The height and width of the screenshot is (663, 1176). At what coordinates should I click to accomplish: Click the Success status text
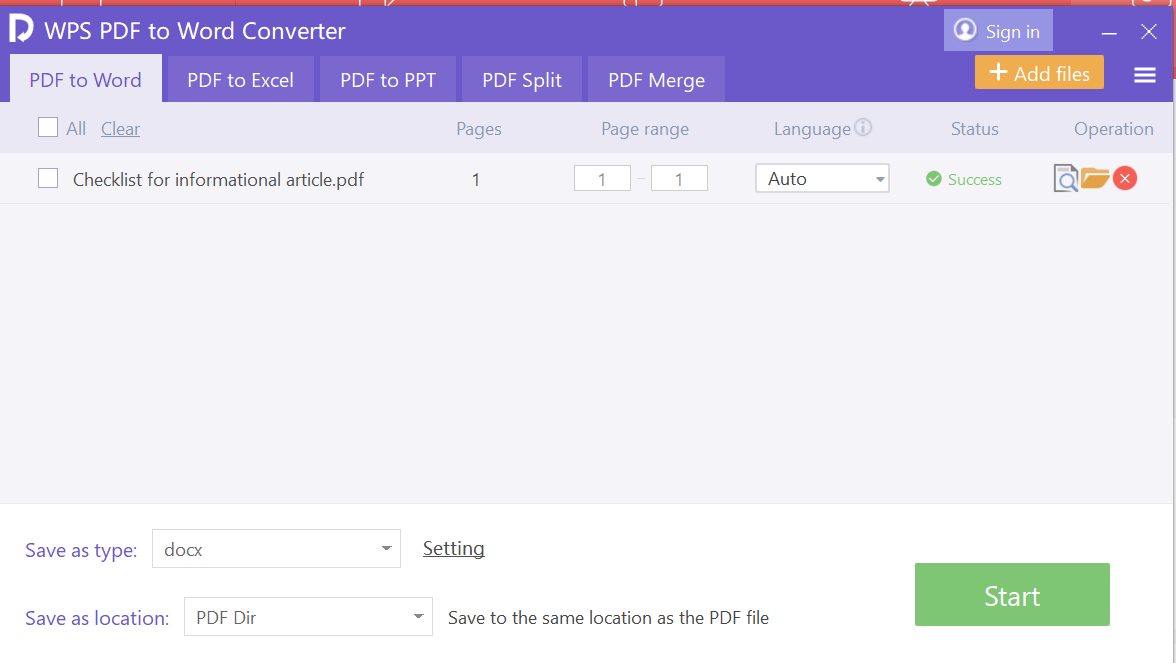(975, 180)
